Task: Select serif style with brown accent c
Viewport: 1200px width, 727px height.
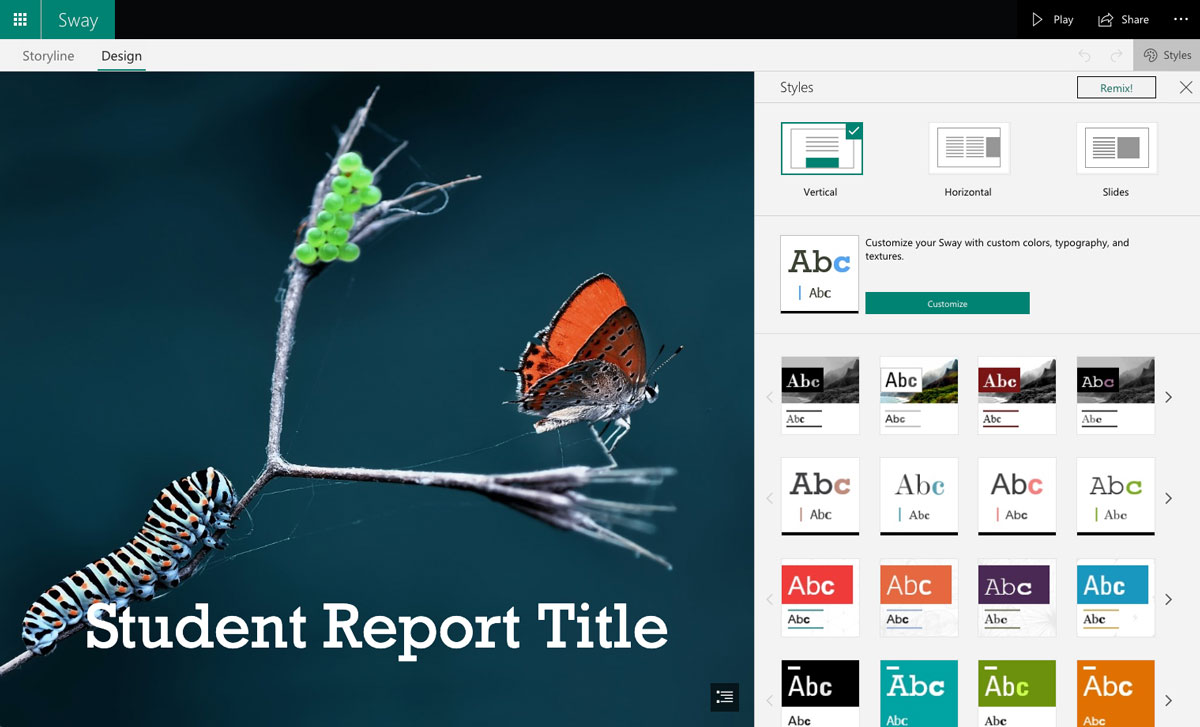Action: (820, 496)
